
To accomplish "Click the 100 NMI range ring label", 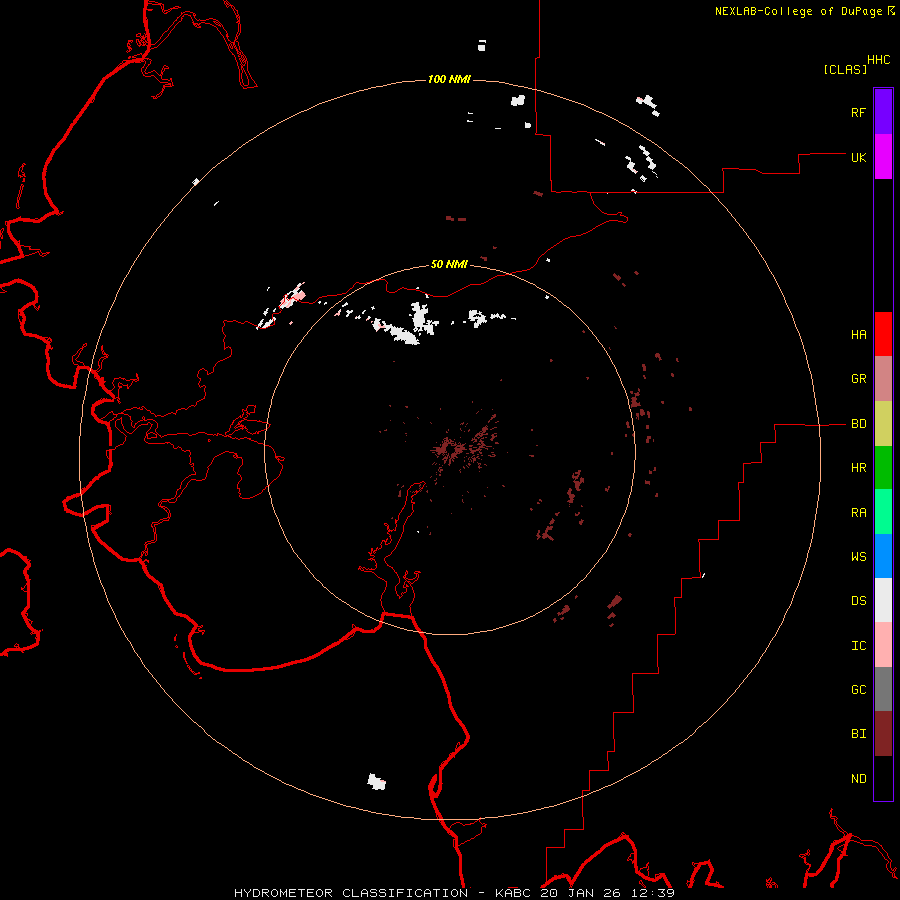I will 449,79.
